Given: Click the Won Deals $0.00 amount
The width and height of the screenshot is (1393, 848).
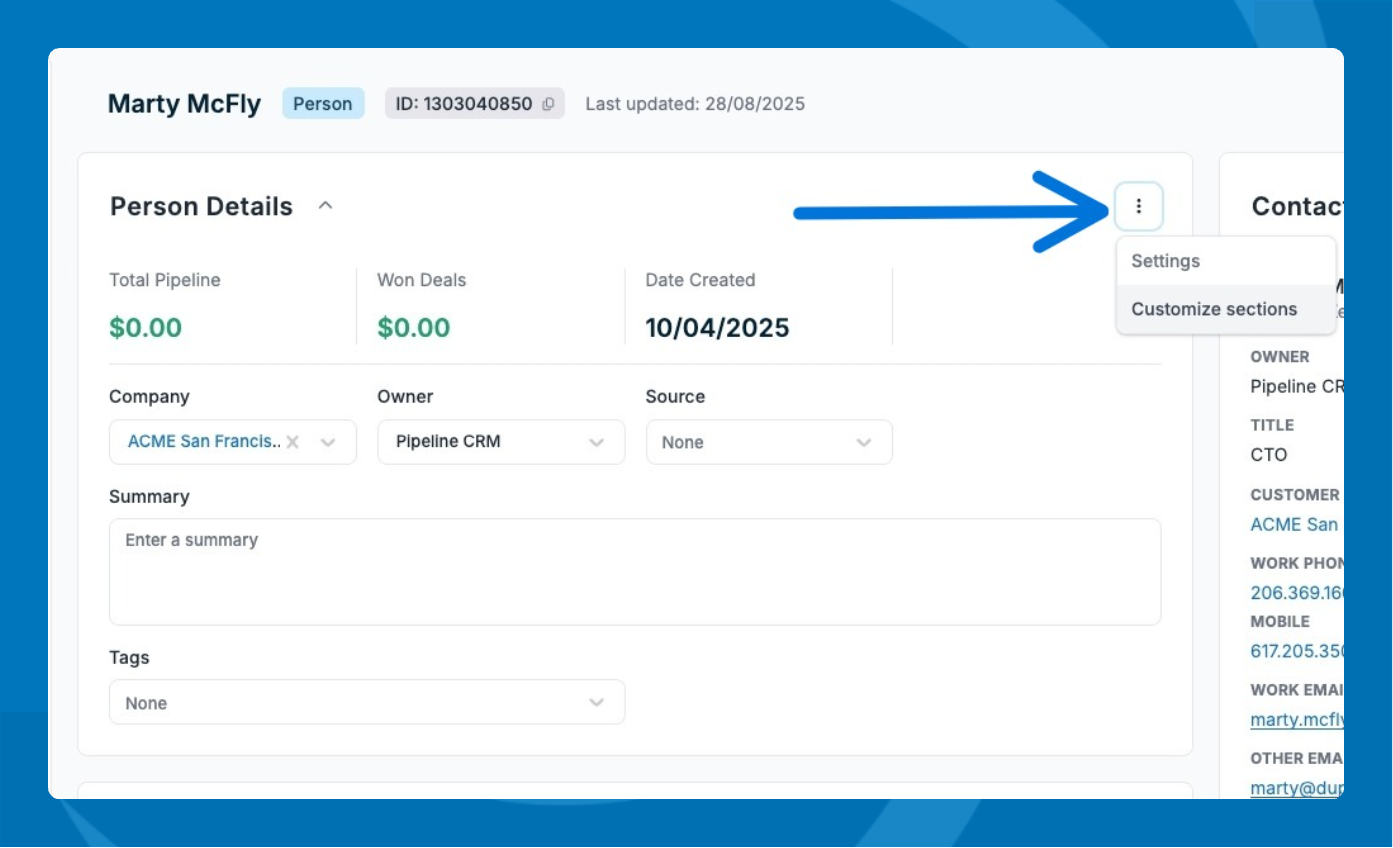Looking at the screenshot, I should pos(413,327).
